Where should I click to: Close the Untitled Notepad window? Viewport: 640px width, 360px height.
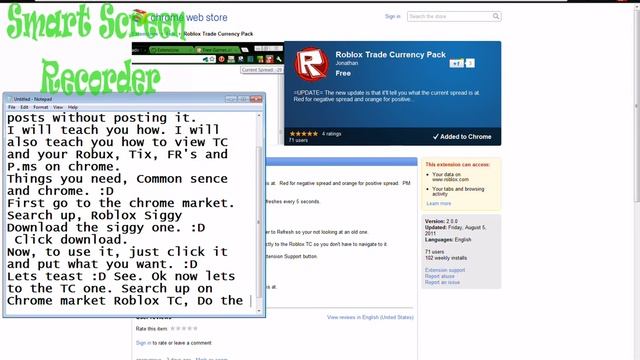(256, 99)
